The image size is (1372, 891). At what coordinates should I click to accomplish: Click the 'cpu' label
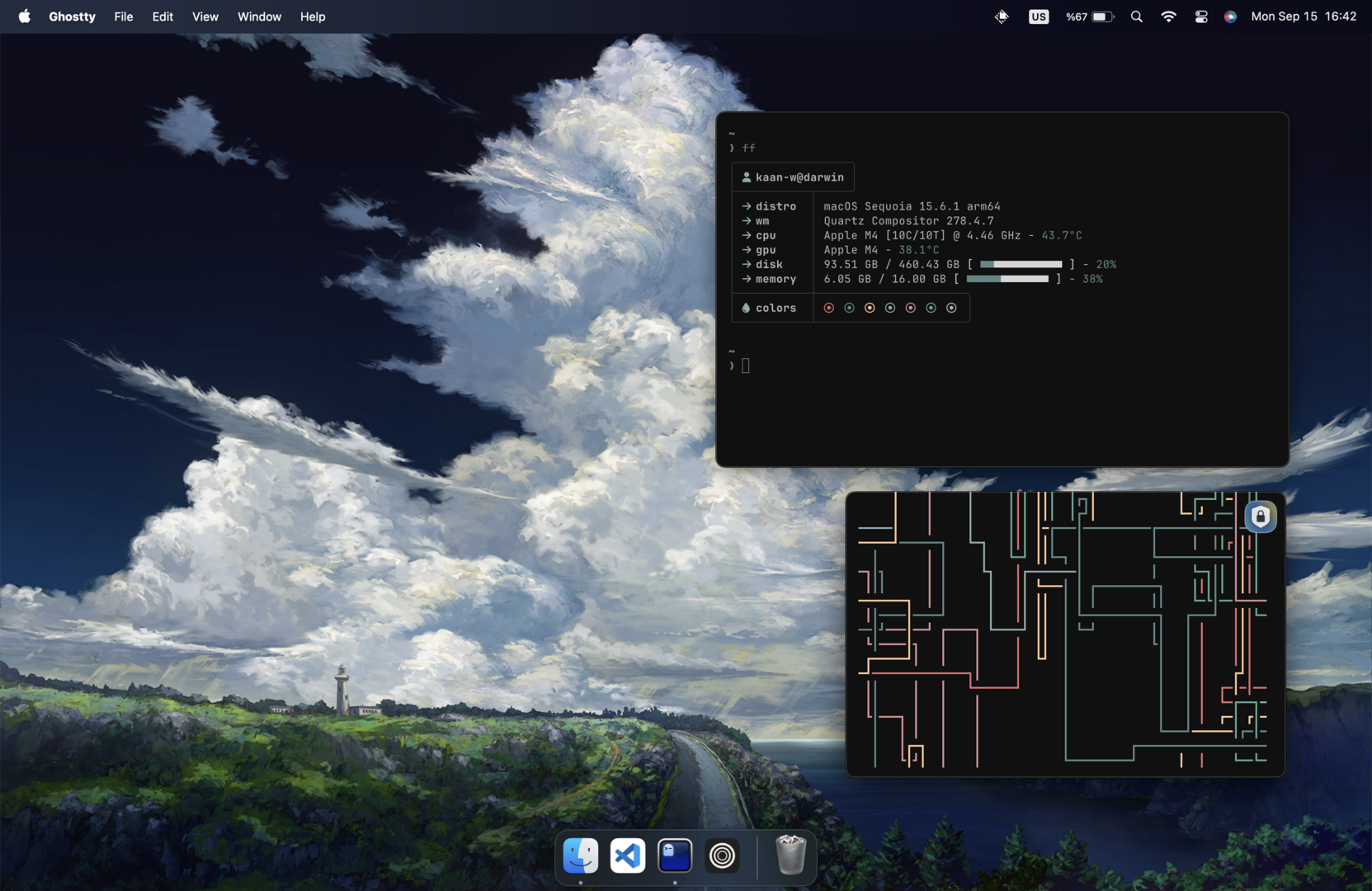click(766, 235)
